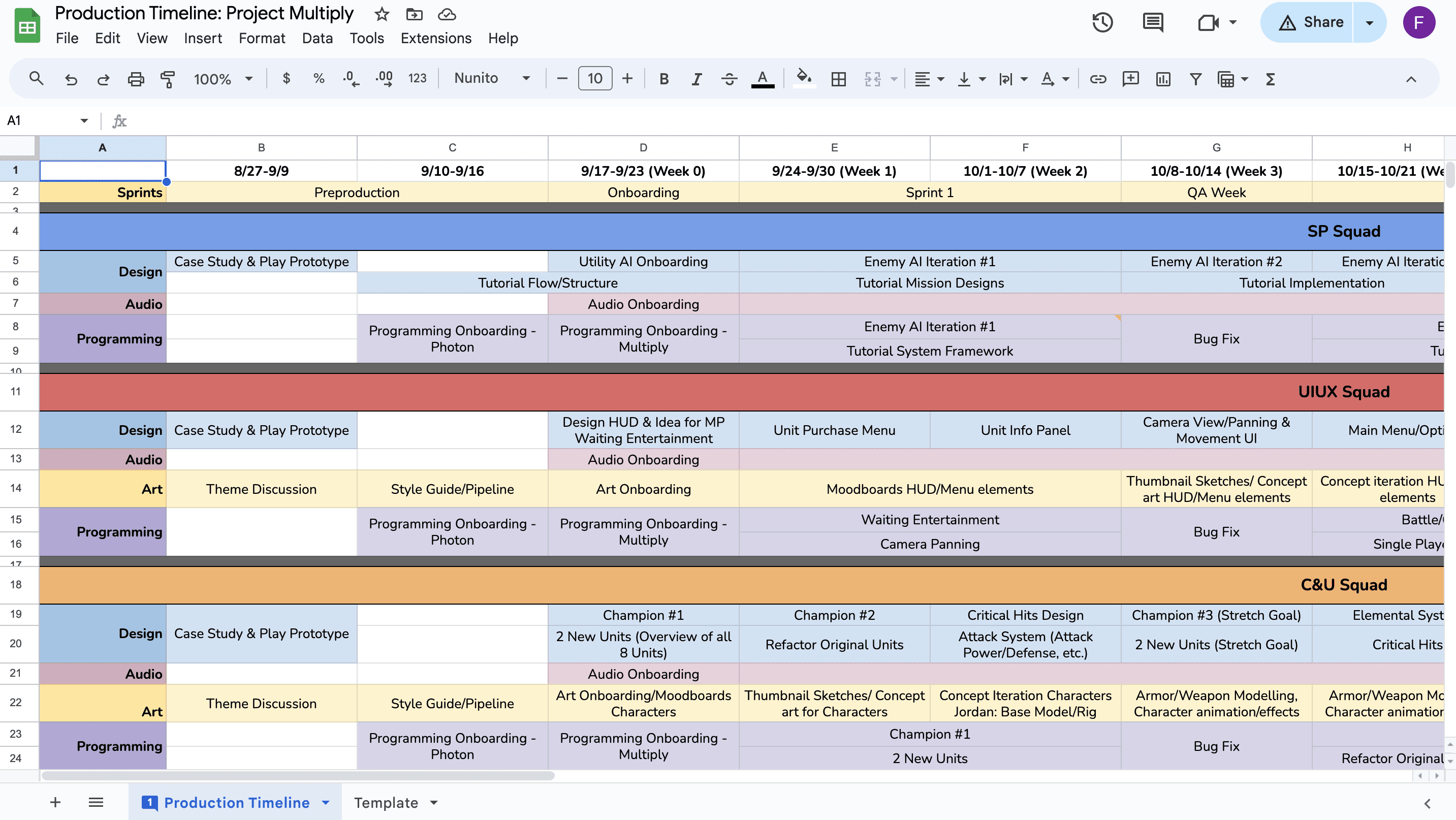Image resolution: width=1456 pixels, height=820 pixels.
Task: Open the borders tool
Action: 839,79
